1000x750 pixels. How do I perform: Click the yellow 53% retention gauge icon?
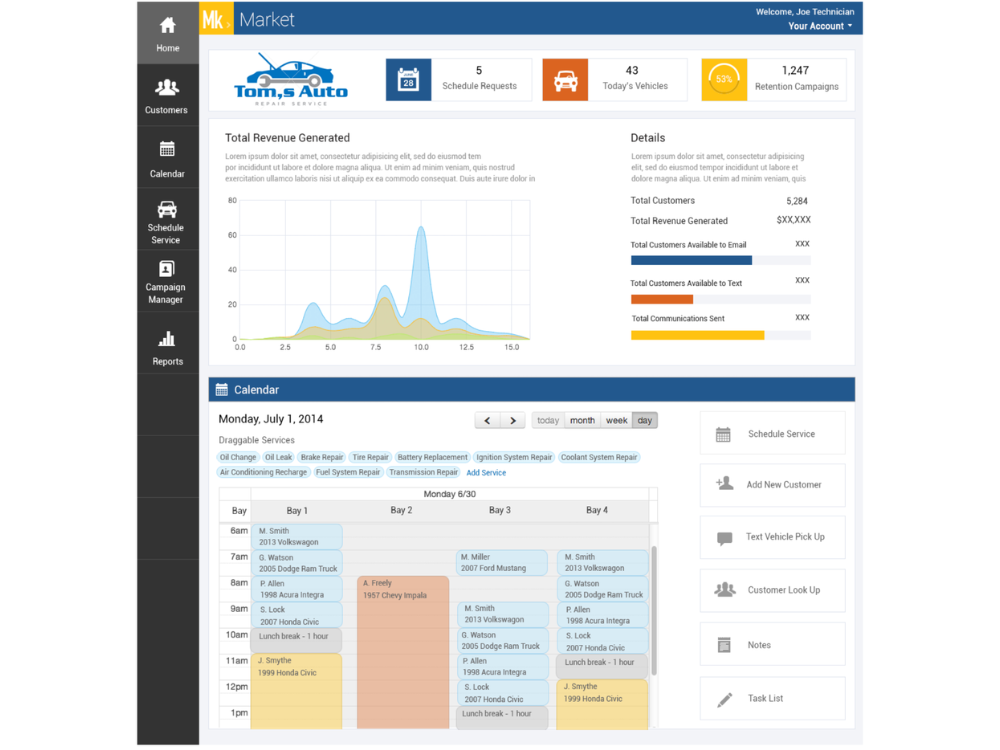[724, 80]
